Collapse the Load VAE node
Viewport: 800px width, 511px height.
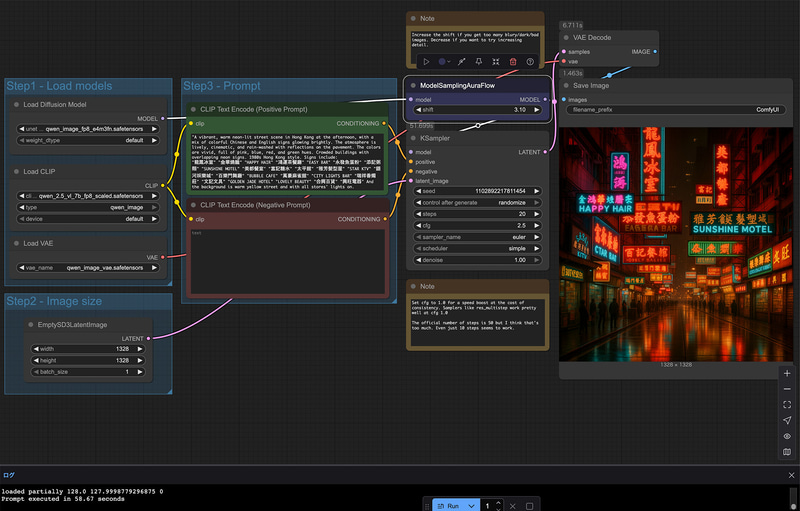coord(17,244)
